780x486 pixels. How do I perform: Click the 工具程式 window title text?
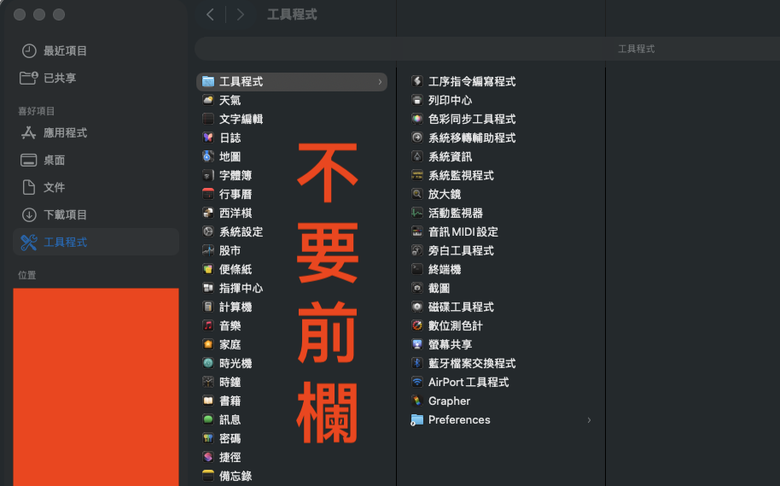click(292, 14)
